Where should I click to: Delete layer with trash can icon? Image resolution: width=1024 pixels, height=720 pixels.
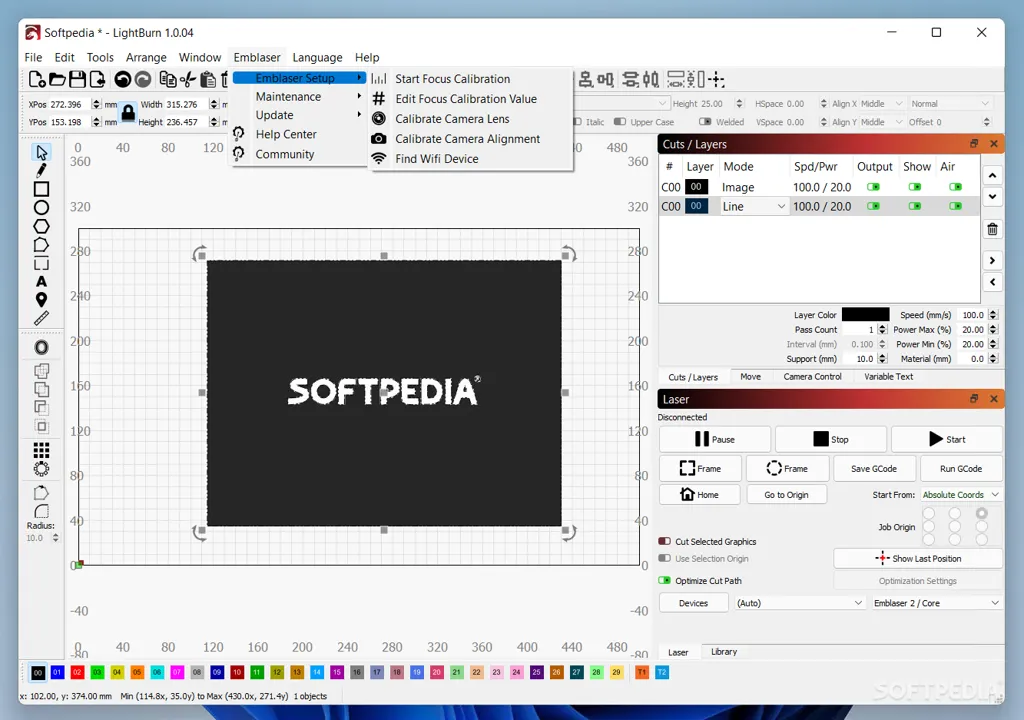click(992, 229)
